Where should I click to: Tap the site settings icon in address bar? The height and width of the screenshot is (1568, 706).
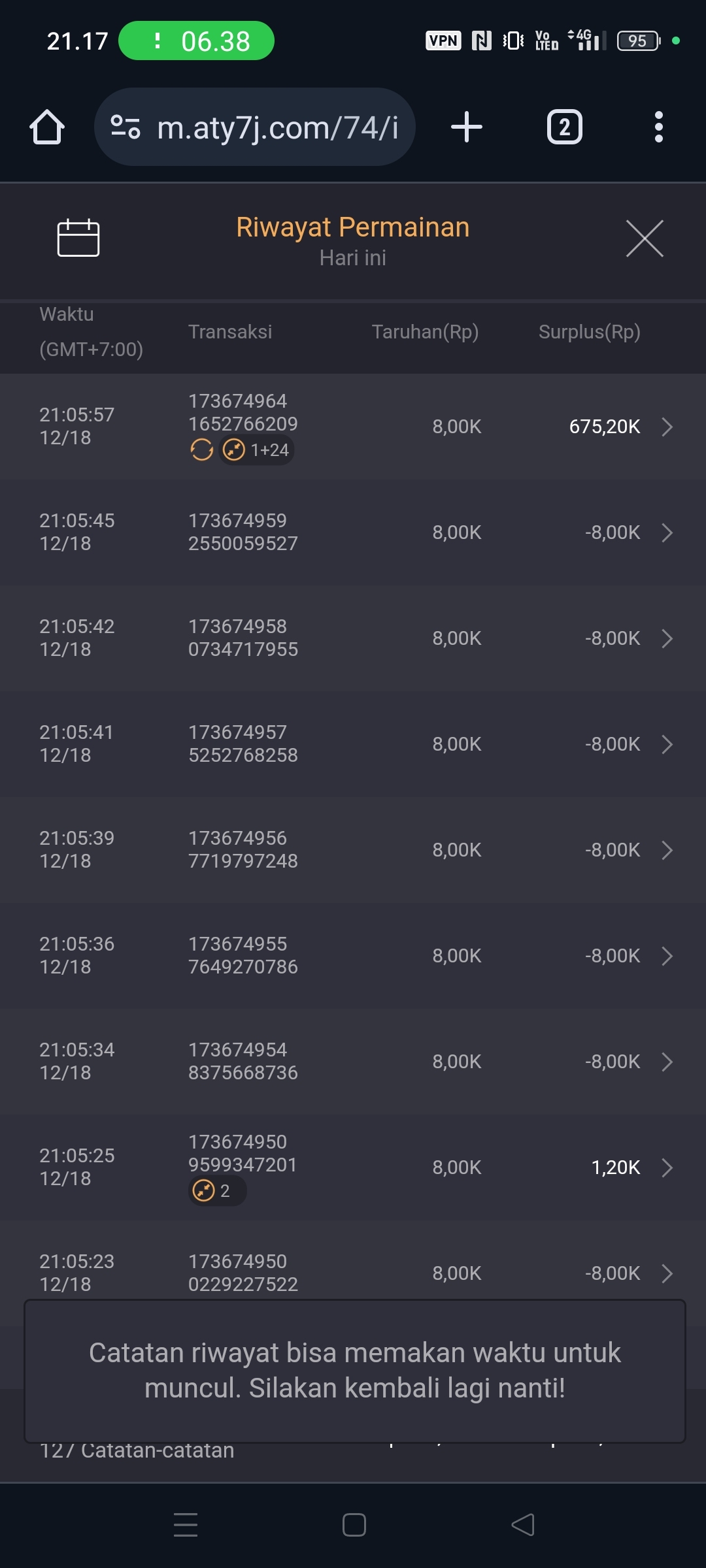[x=126, y=127]
